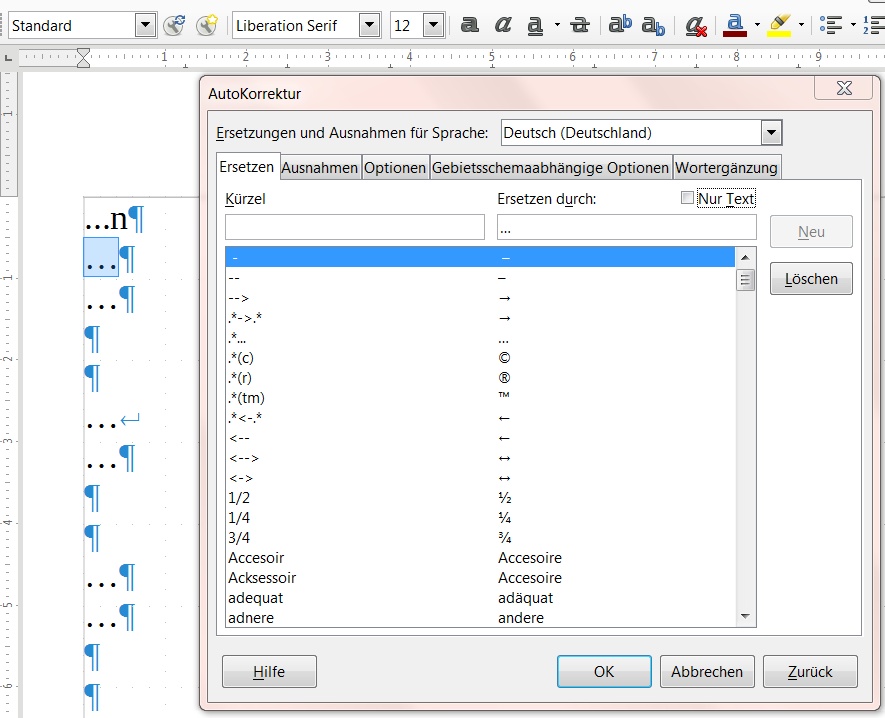Enable the Nur Text checkbox
This screenshot has width=885, height=718.
point(687,198)
